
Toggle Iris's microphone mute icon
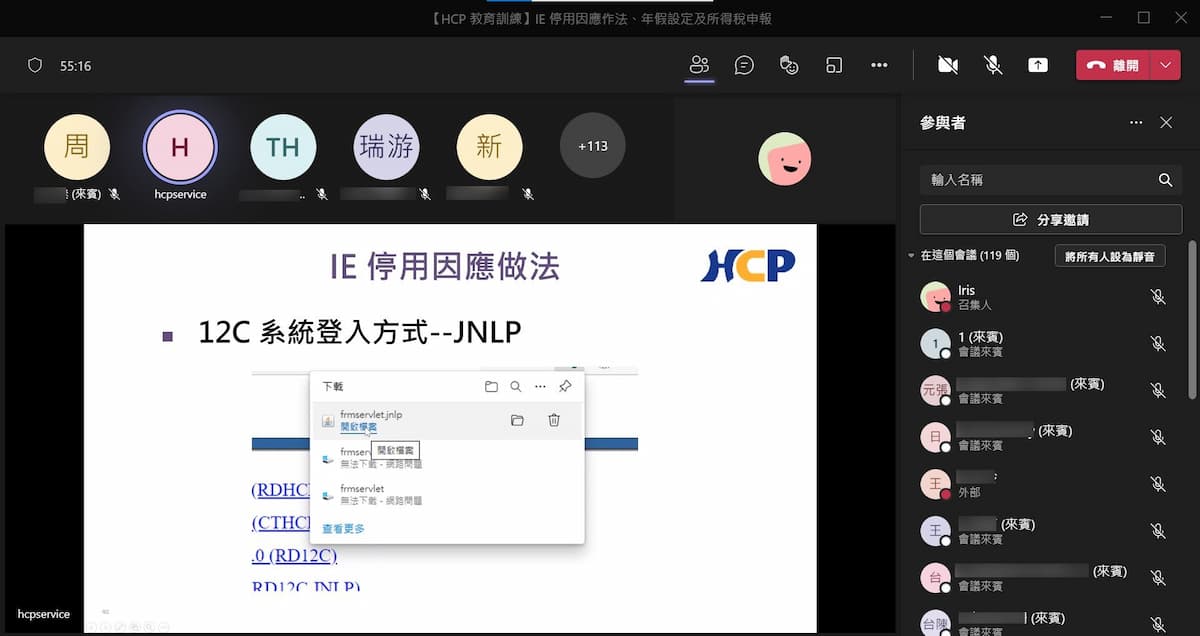1158,297
